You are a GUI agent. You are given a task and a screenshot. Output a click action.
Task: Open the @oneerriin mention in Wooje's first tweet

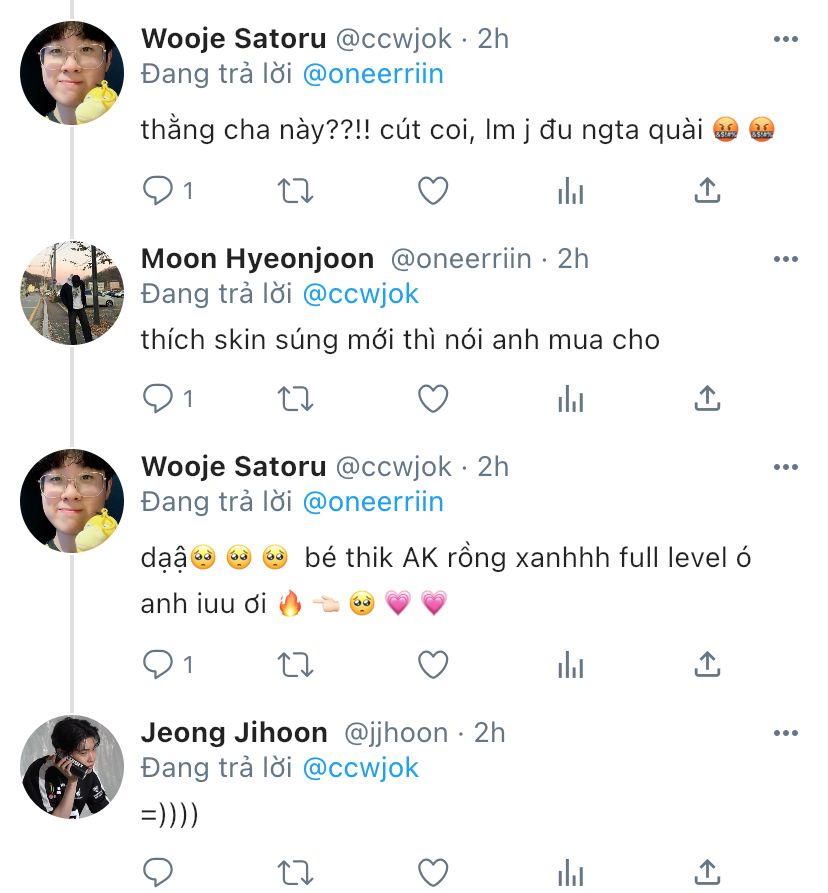coord(372,75)
